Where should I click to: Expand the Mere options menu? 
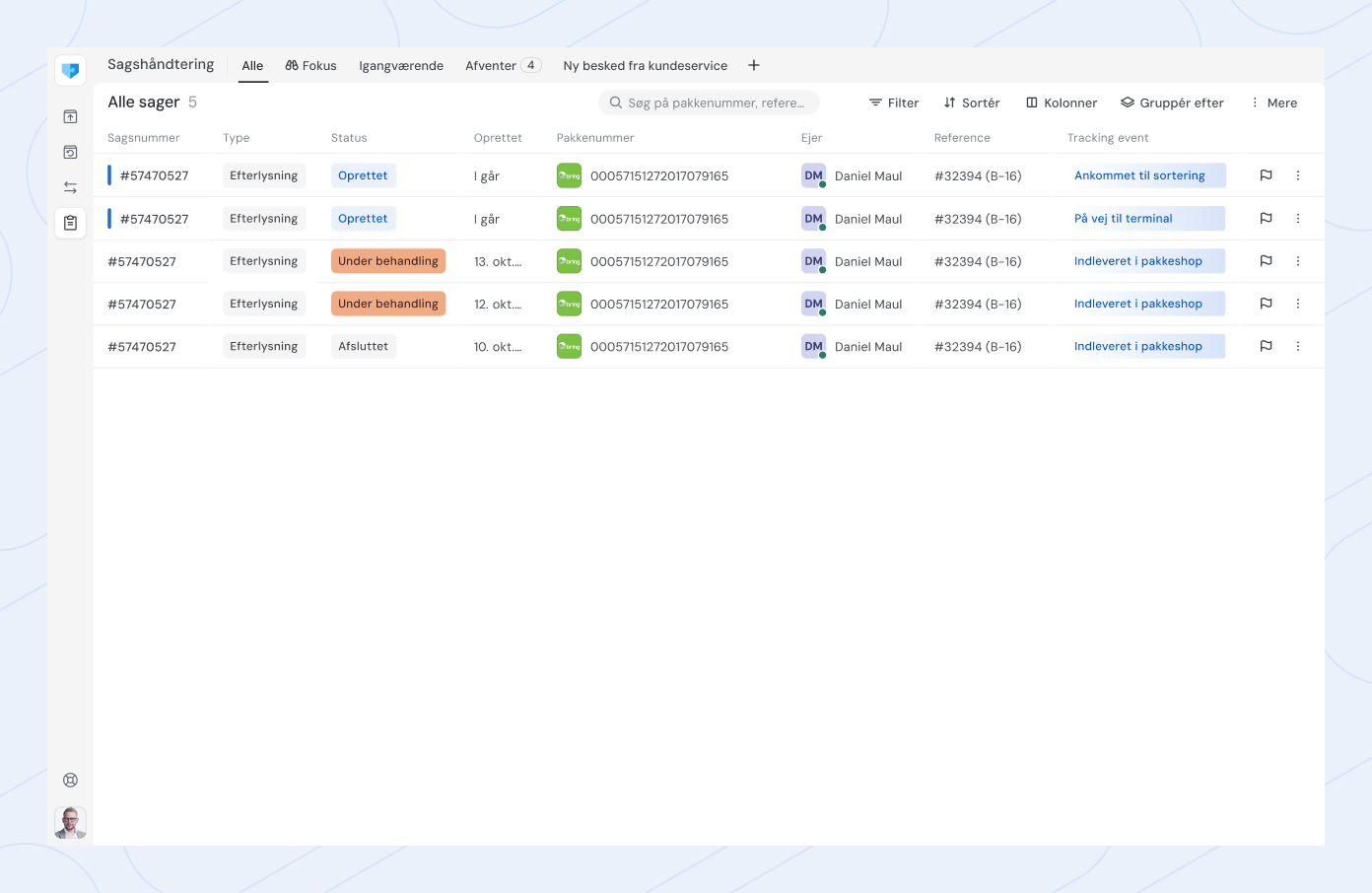click(1273, 103)
